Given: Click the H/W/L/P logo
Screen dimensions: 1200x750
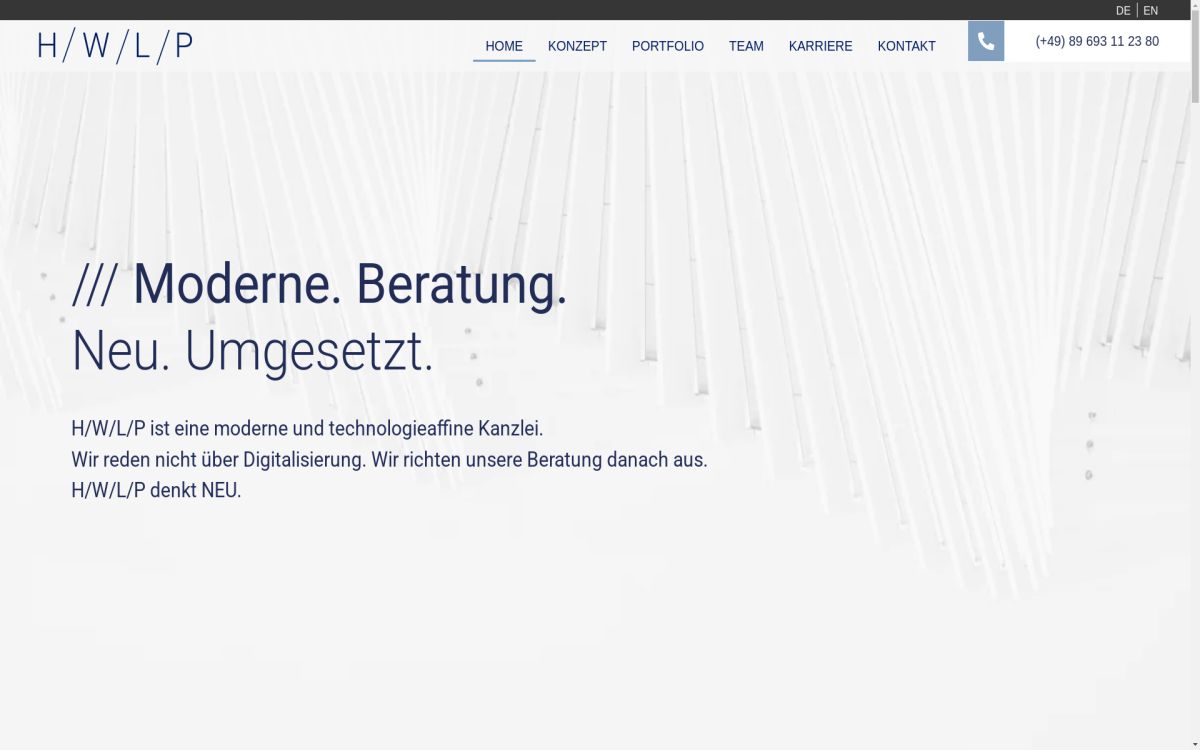Looking at the screenshot, I should tap(113, 44).
